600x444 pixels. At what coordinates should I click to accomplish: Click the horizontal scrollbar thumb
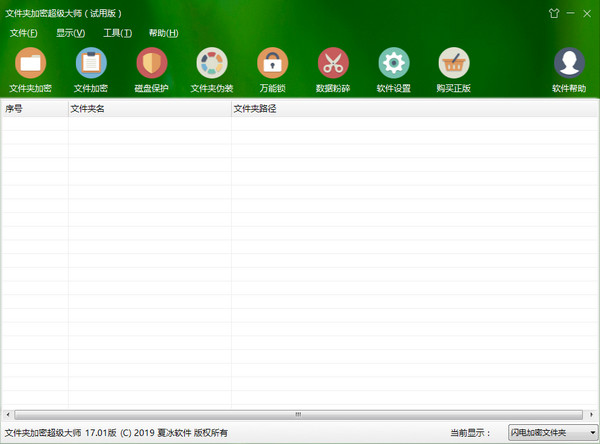tap(297, 414)
